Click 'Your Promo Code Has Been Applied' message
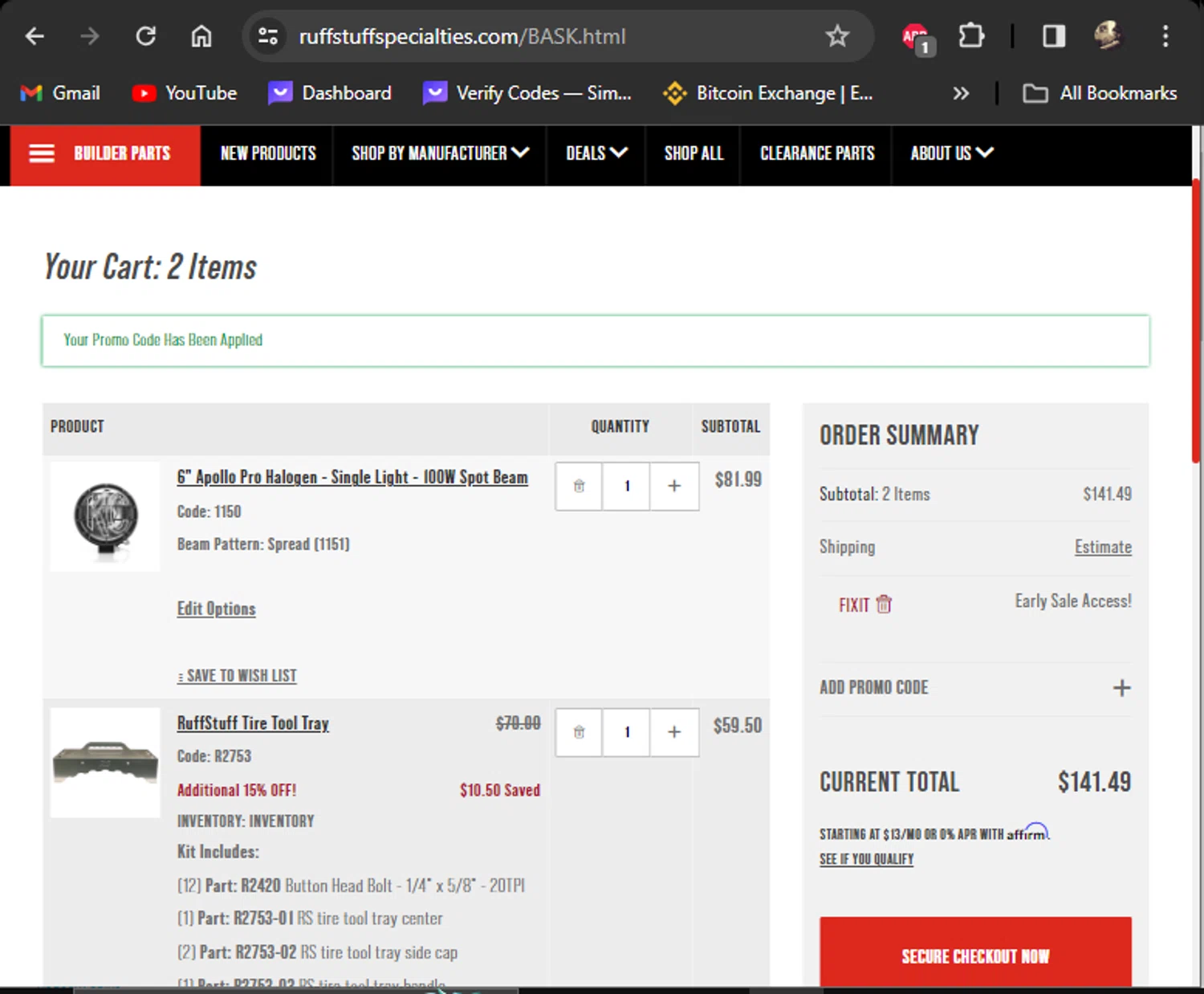1204x994 pixels. tap(163, 340)
